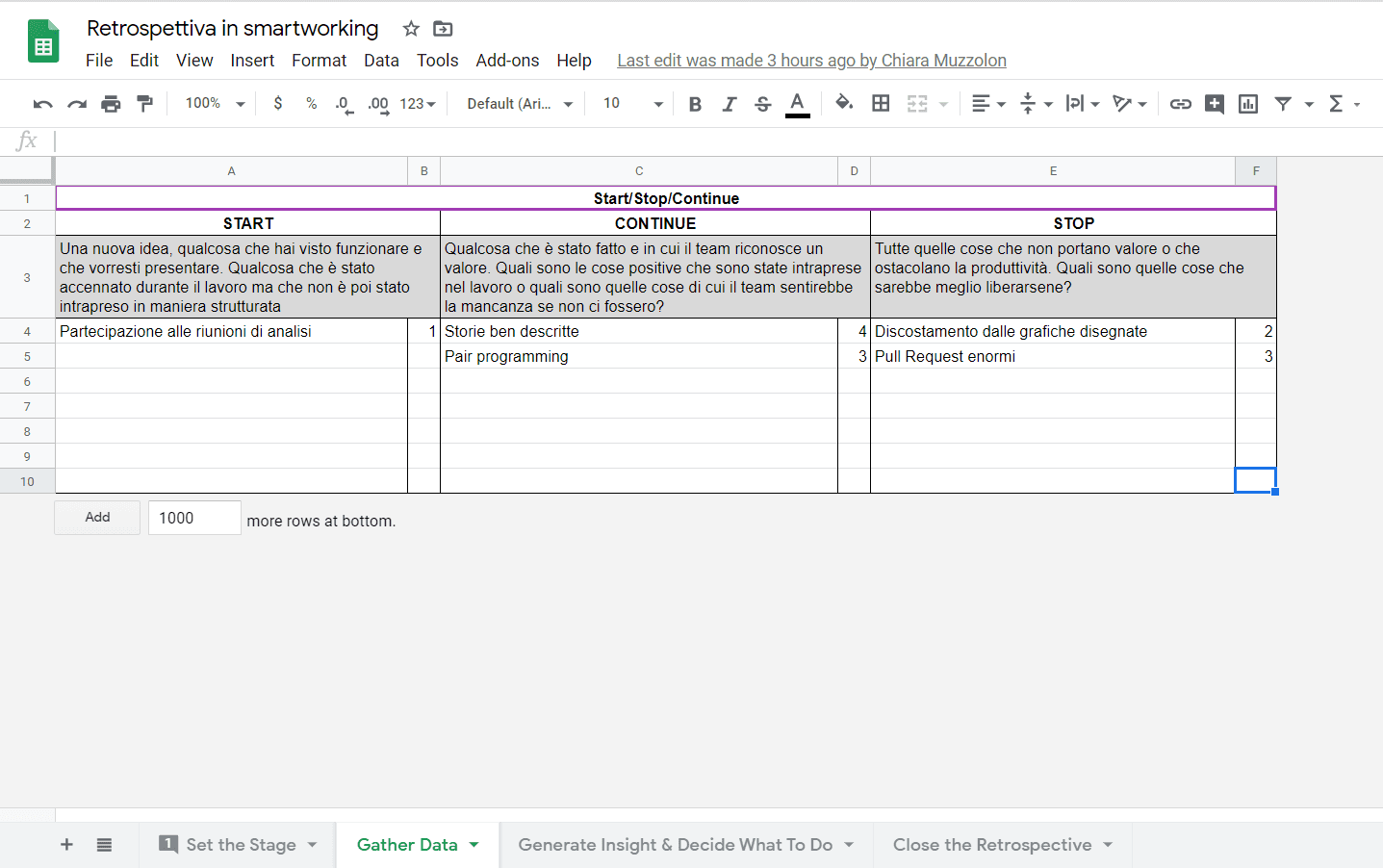Click the Redo icon
The width and height of the screenshot is (1383, 868).
77,104
